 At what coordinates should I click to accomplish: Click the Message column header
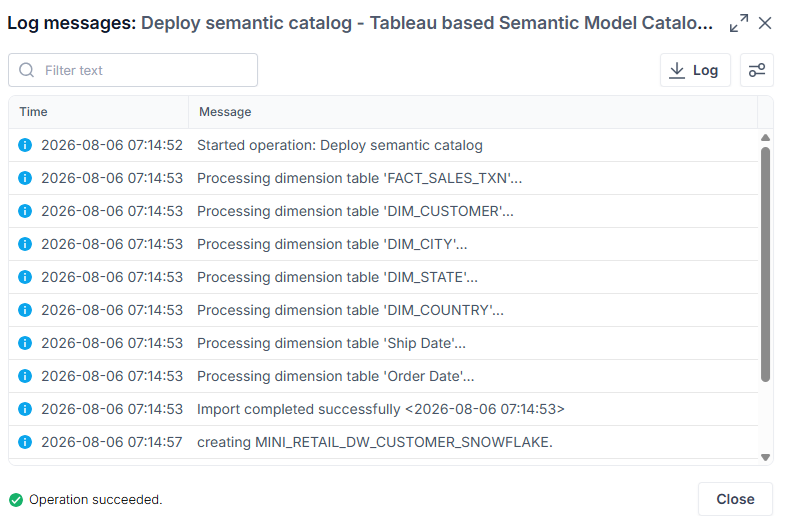[473, 112]
